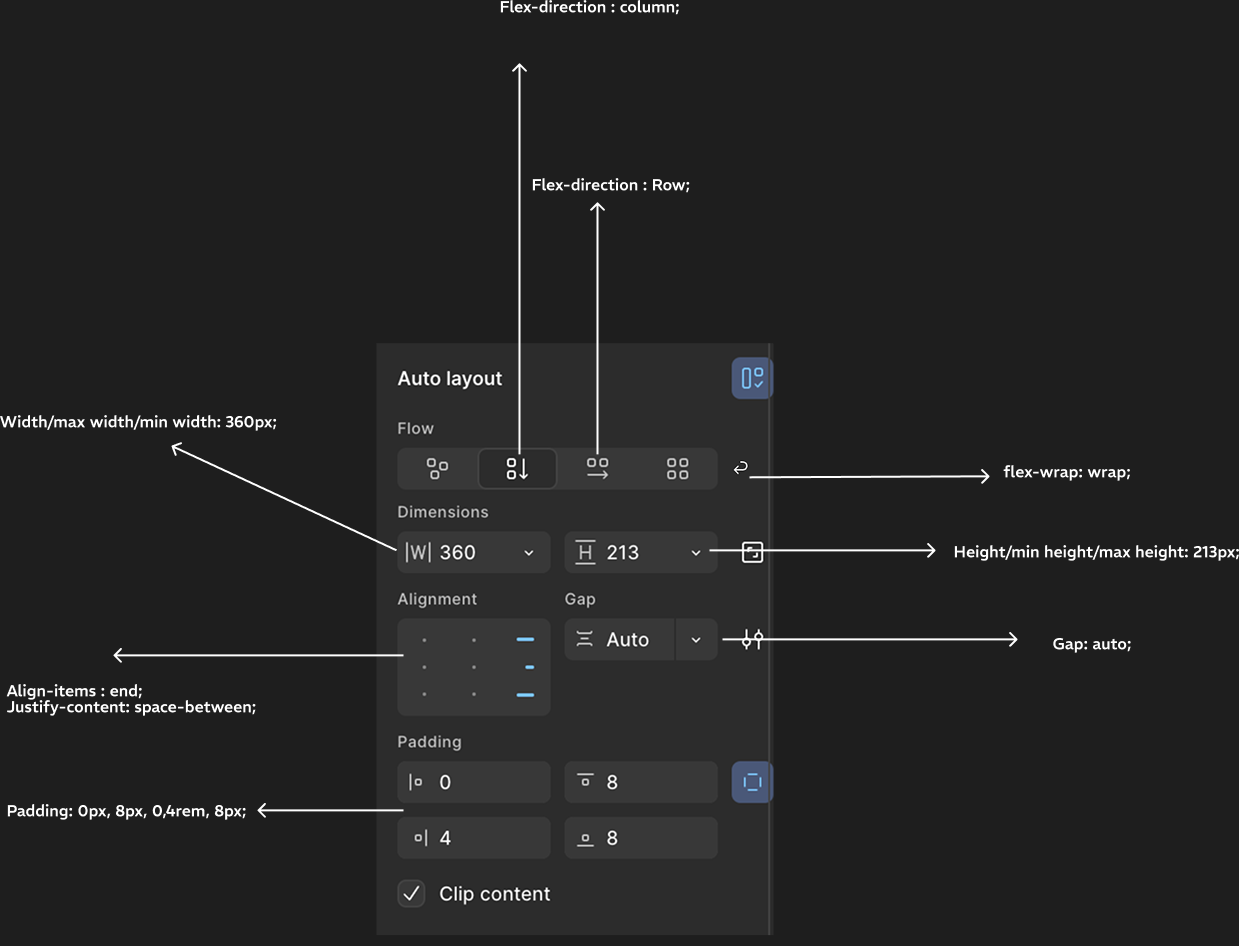The height and width of the screenshot is (946, 1239).
Task: Select the freeform flow icon
Action: pos(437,468)
